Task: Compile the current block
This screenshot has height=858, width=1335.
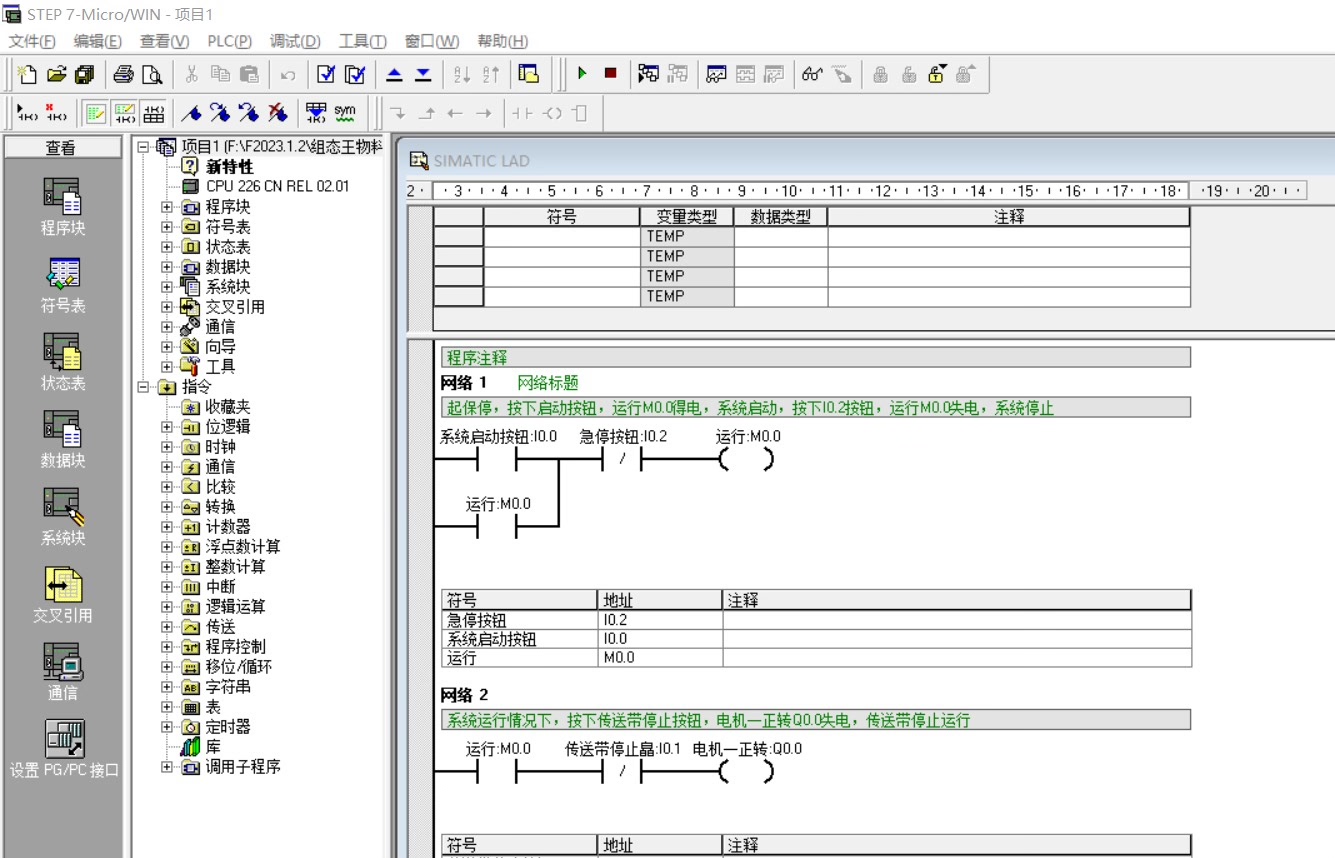Action: pyautogui.click(x=326, y=74)
